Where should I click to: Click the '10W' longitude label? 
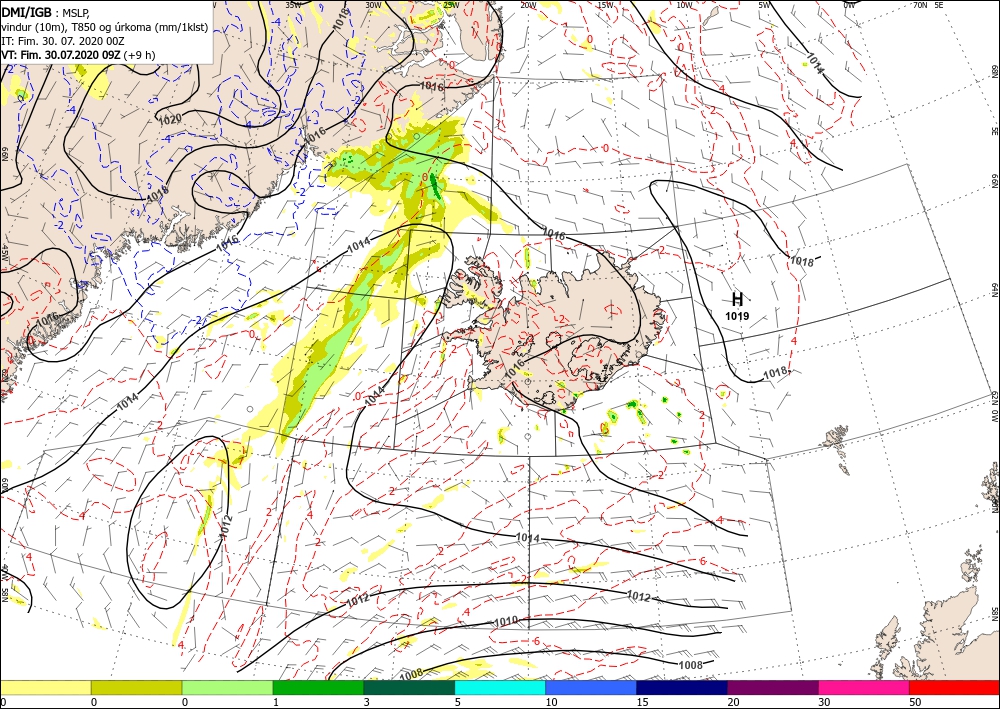tap(684, 5)
